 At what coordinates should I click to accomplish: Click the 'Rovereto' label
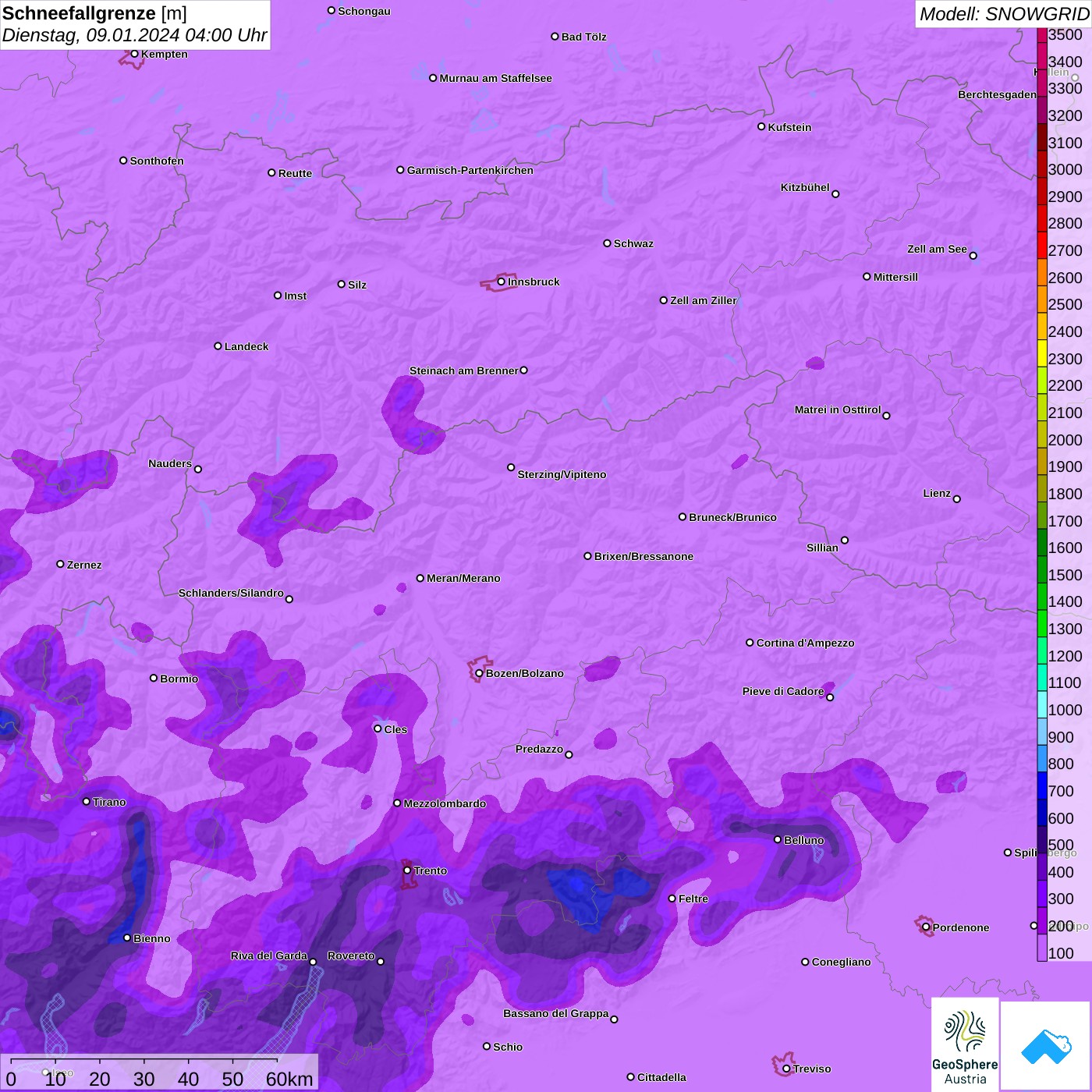coord(351,955)
